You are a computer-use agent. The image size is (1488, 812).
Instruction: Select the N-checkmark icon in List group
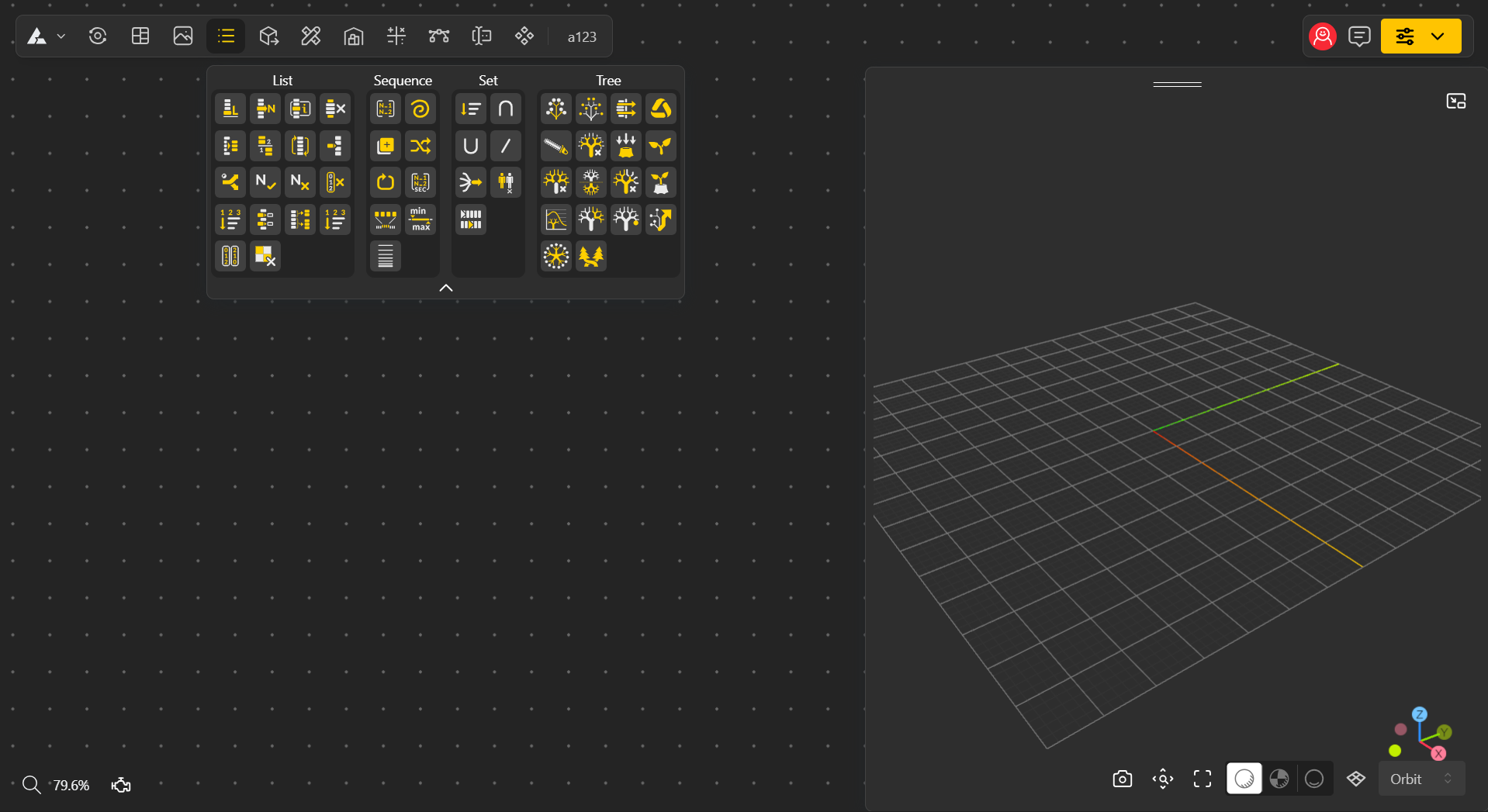265,182
